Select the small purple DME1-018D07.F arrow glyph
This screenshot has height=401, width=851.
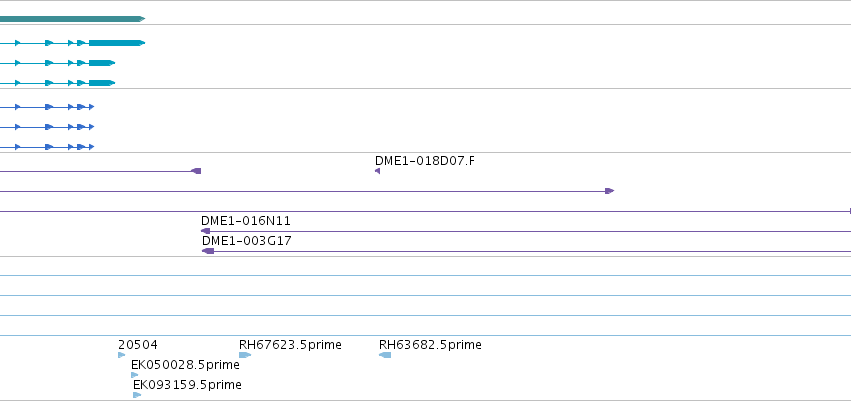point(377,171)
